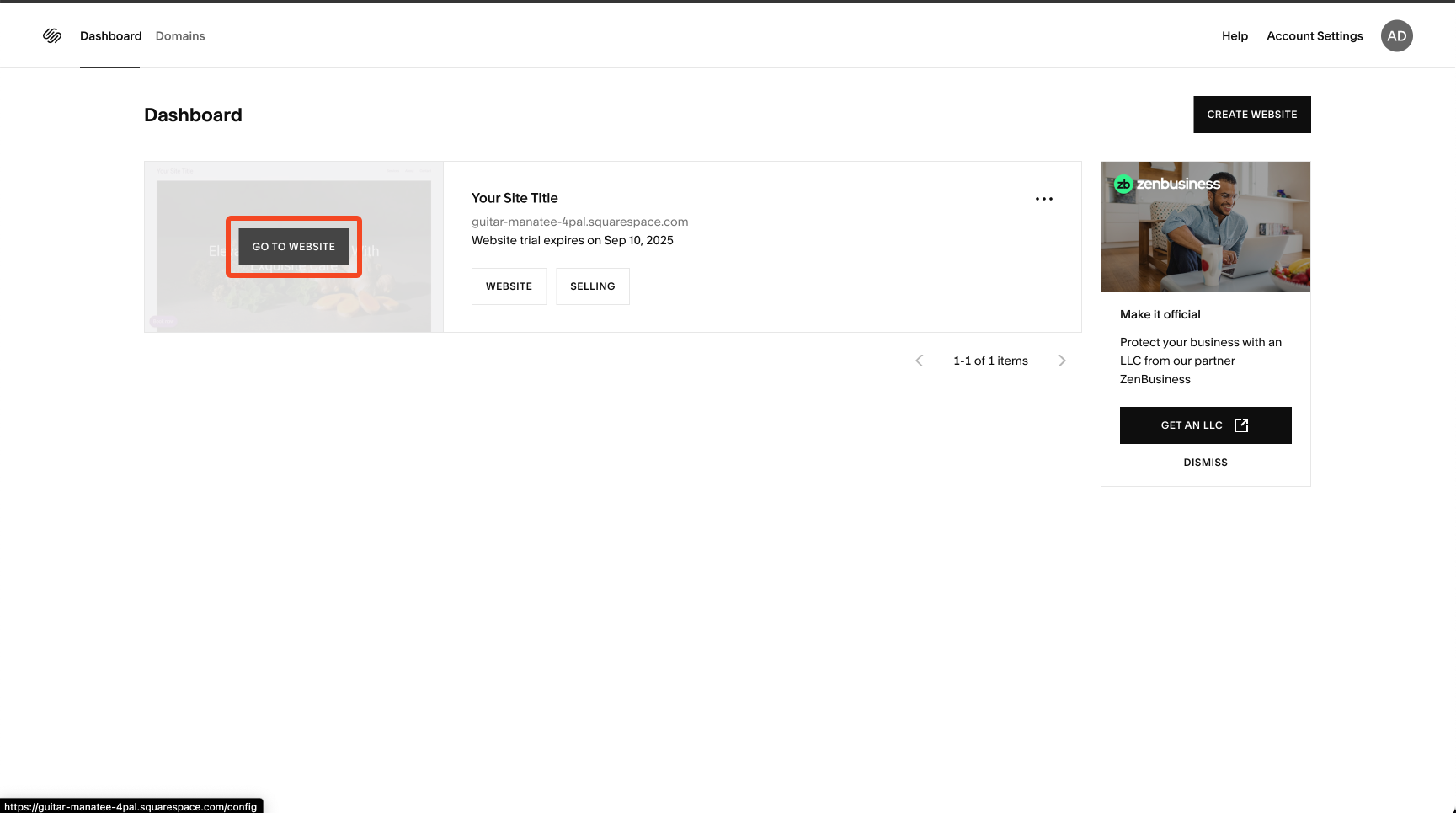The image size is (1456, 813).
Task: Click the GO TO WEBSITE button
Action: [x=294, y=247]
